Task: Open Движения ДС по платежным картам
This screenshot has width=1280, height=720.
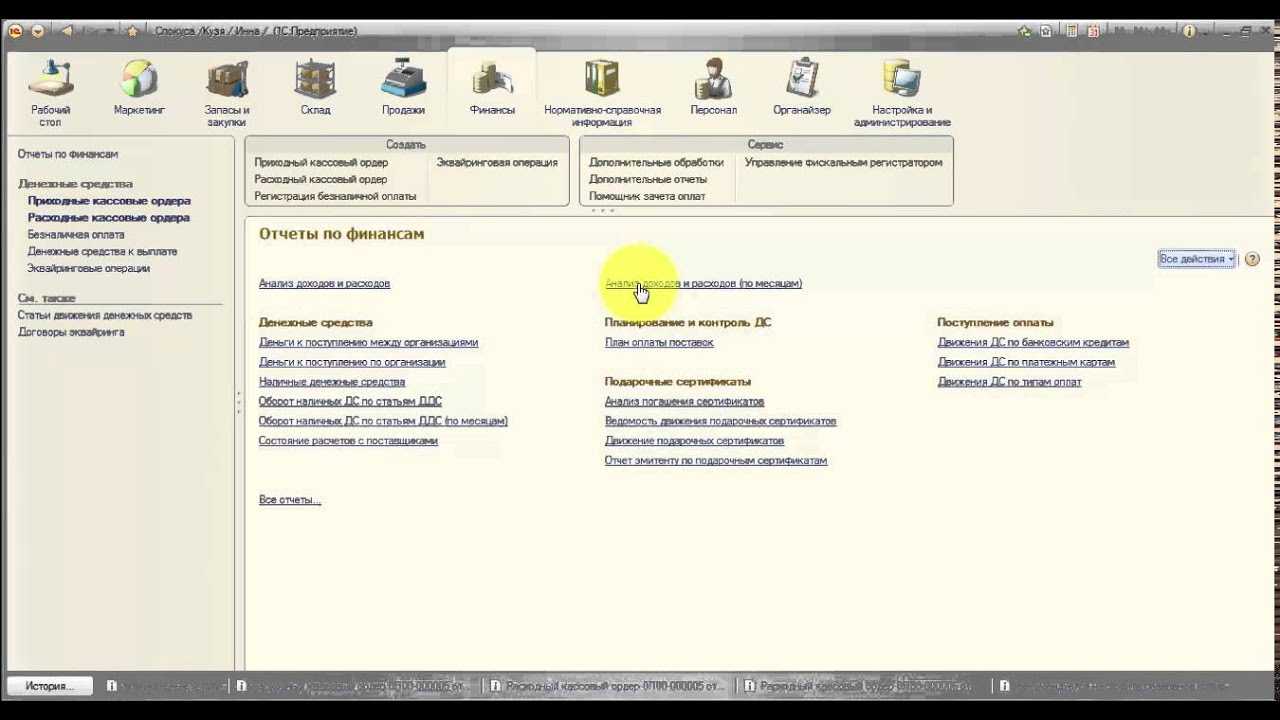Action: 1026,362
